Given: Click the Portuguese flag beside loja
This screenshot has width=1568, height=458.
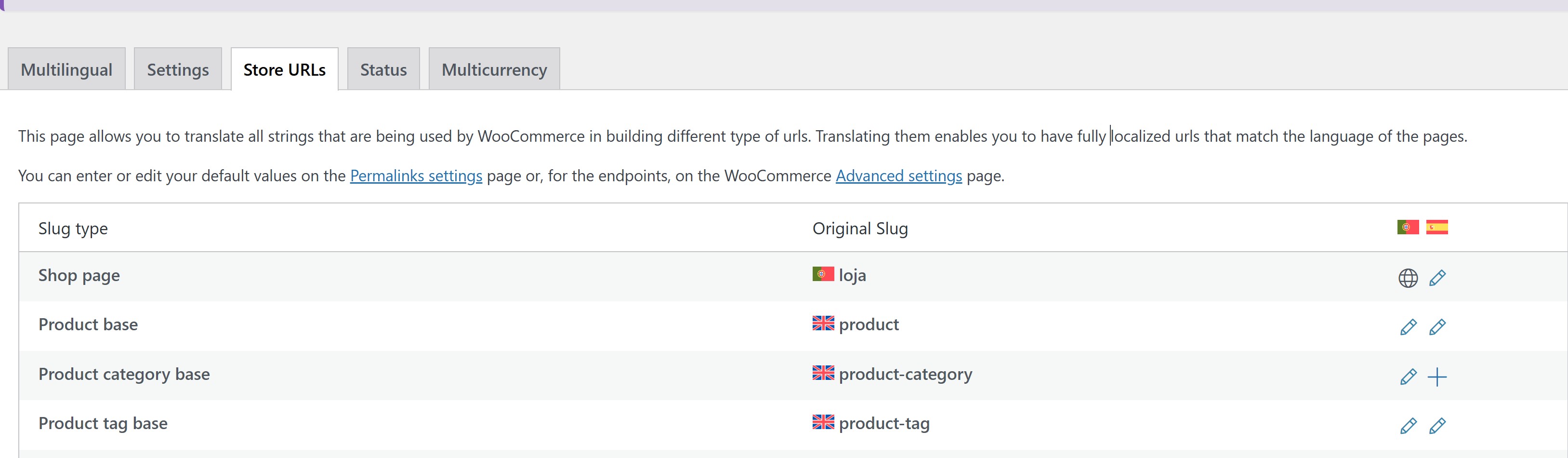Looking at the screenshot, I should coord(823,273).
